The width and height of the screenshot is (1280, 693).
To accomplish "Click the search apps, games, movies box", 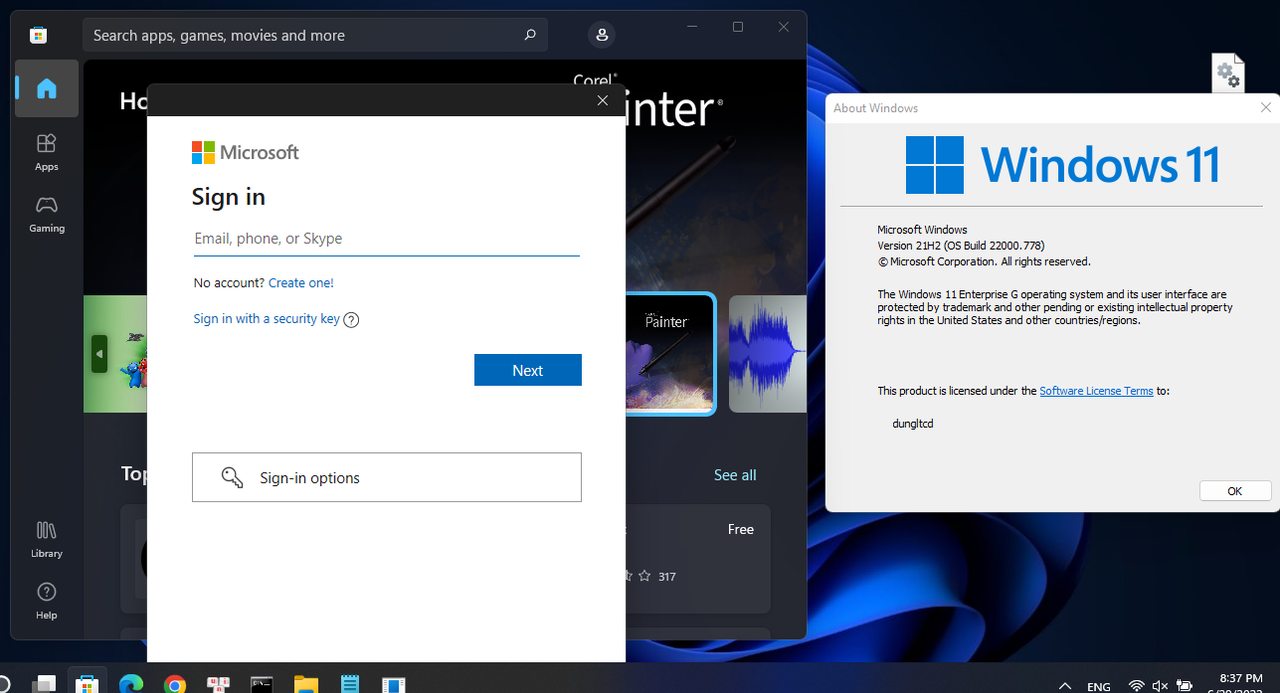I will [x=315, y=35].
